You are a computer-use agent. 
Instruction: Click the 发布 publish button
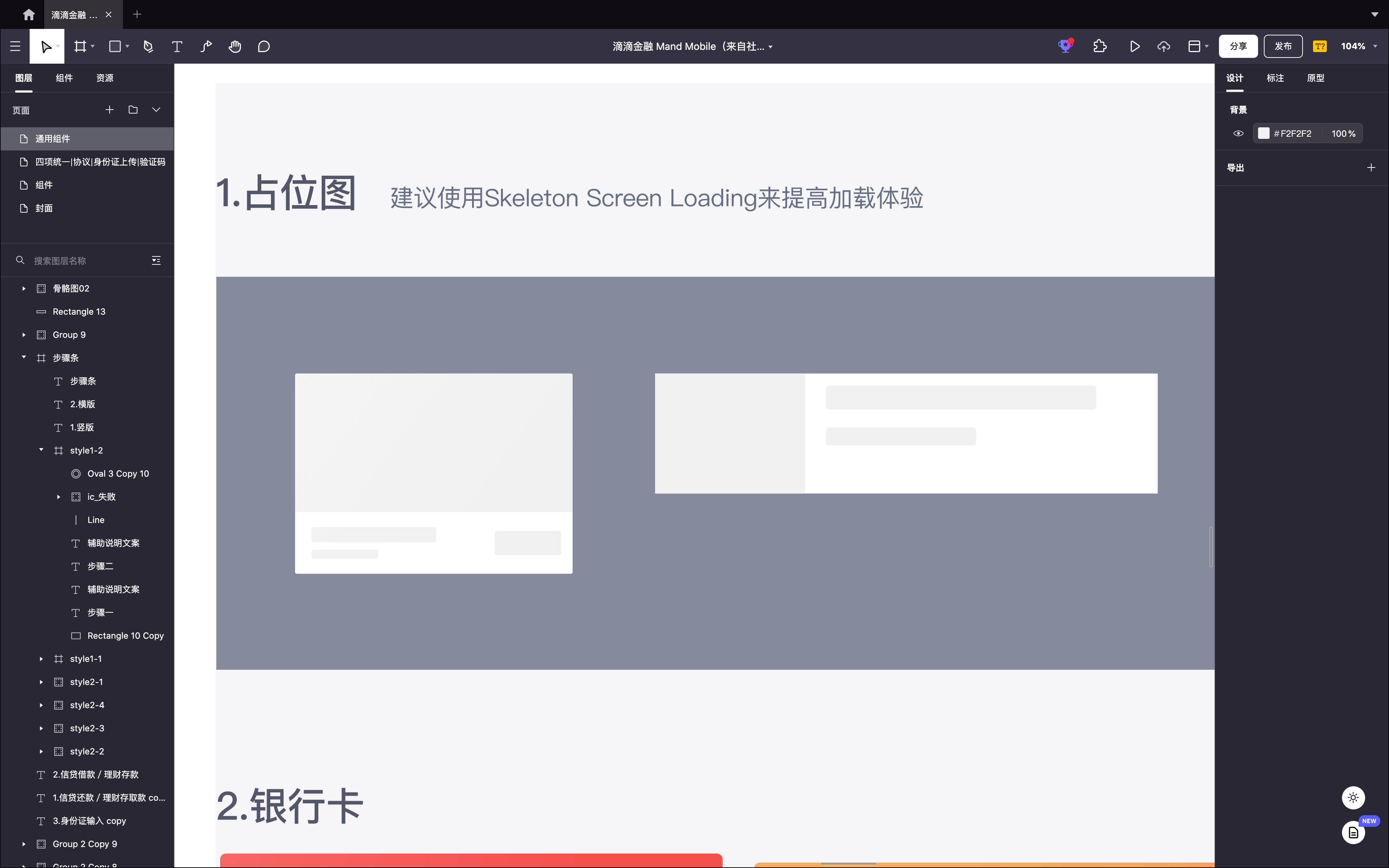[1283, 47]
